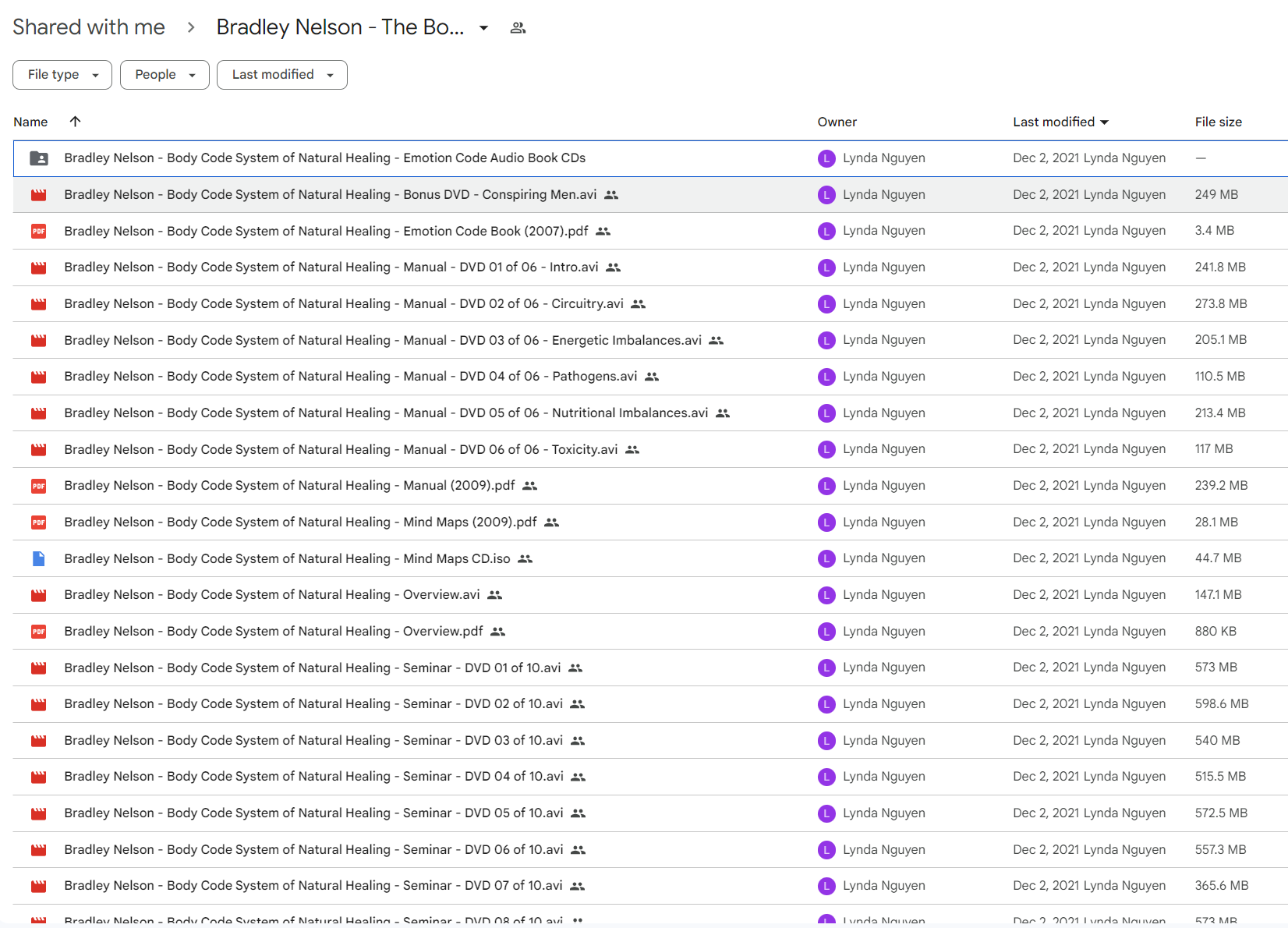This screenshot has width=1288, height=928.
Task: Click the PDF icon of Emotion Code Book (2007).pdf
Action: pyautogui.click(x=38, y=231)
